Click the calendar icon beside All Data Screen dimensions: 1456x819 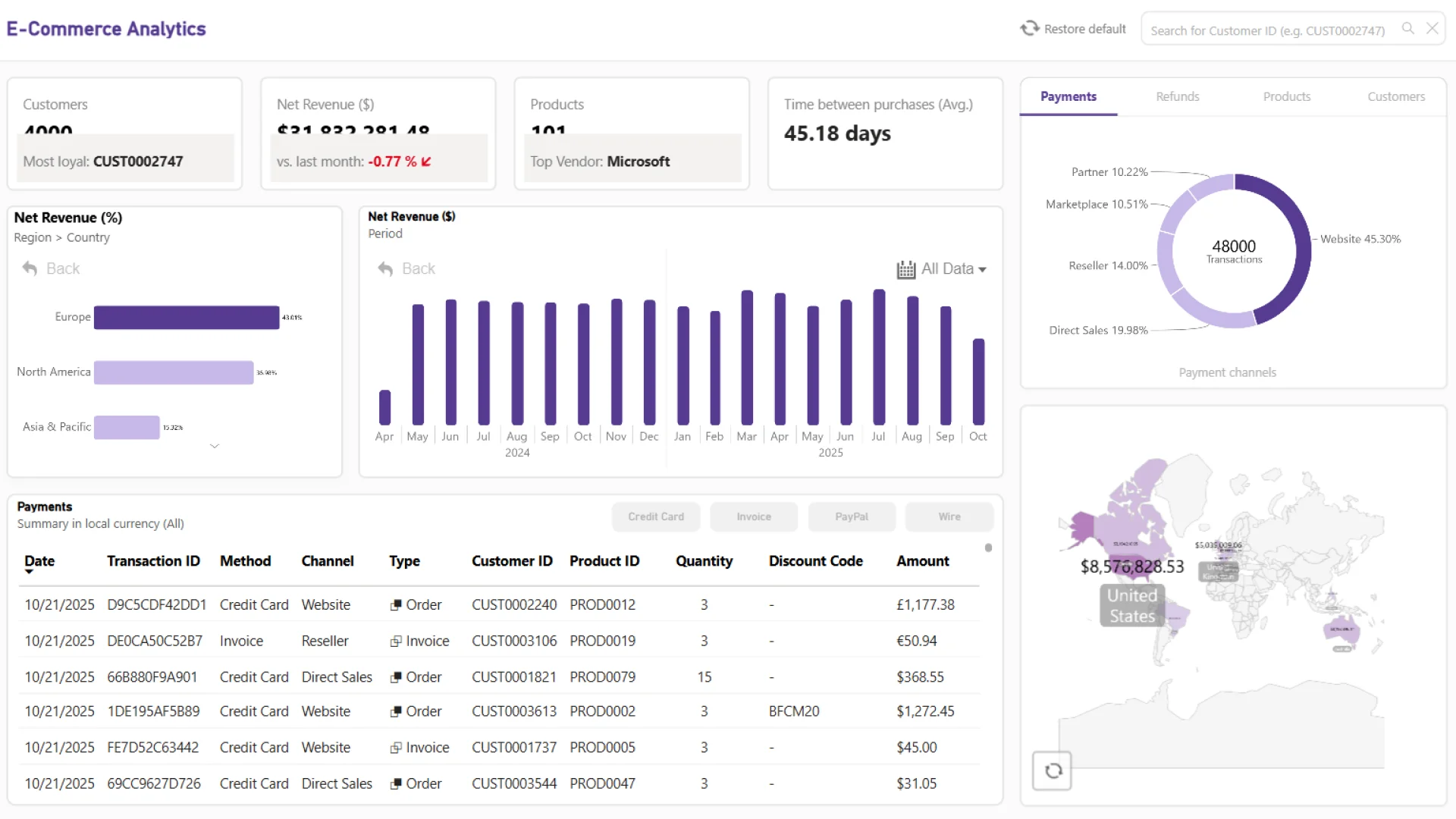click(x=905, y=269)
